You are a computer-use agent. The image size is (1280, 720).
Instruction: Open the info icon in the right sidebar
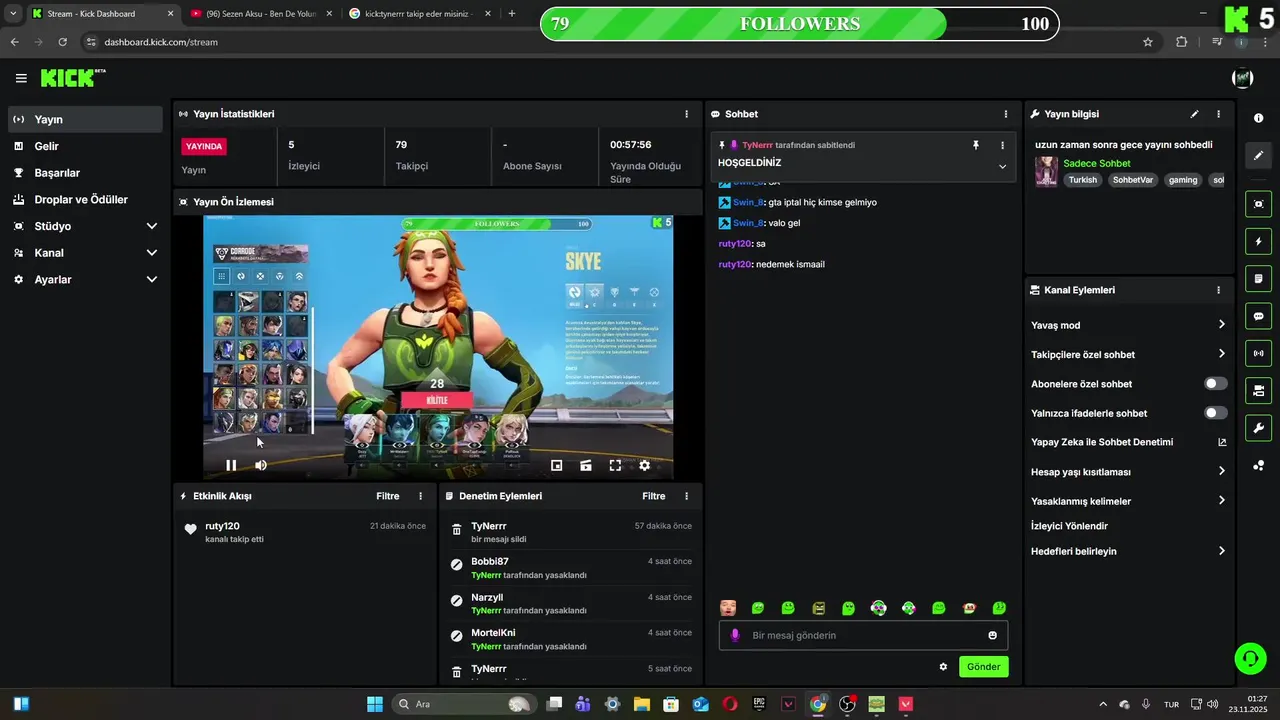[1258, 118]
